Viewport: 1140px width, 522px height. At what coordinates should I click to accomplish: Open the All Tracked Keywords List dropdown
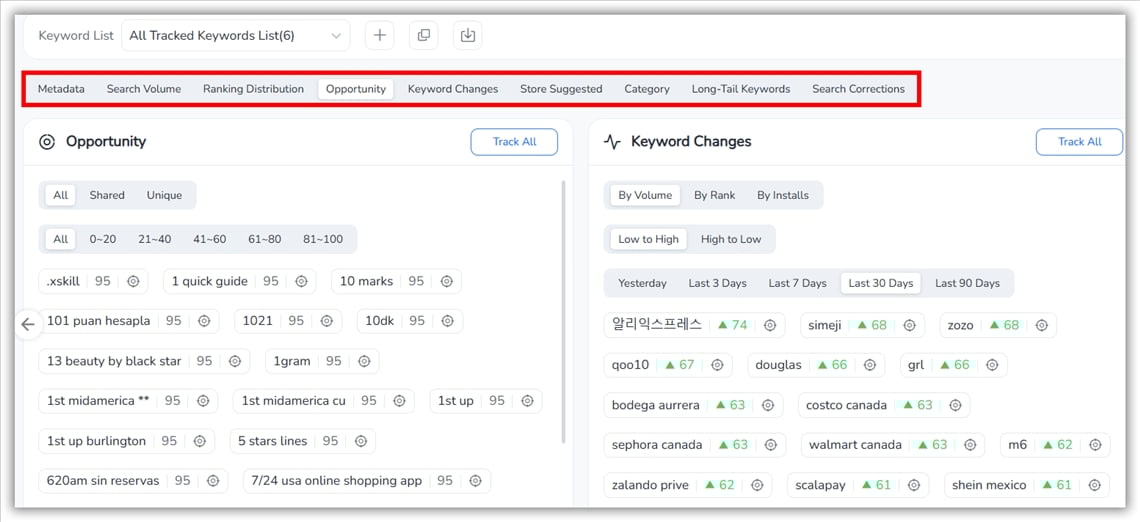pos(236,36)
